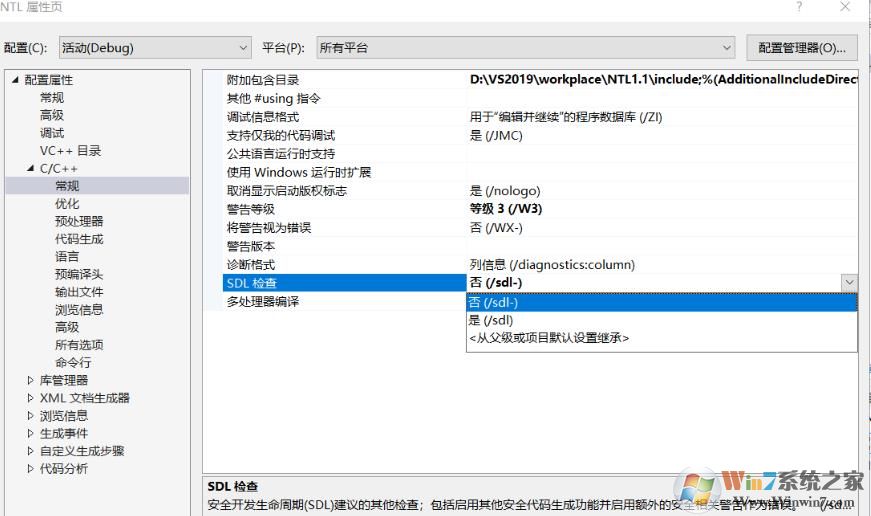
Task: Select 常规 under 配置属性
Action: (x=52, y=97)
